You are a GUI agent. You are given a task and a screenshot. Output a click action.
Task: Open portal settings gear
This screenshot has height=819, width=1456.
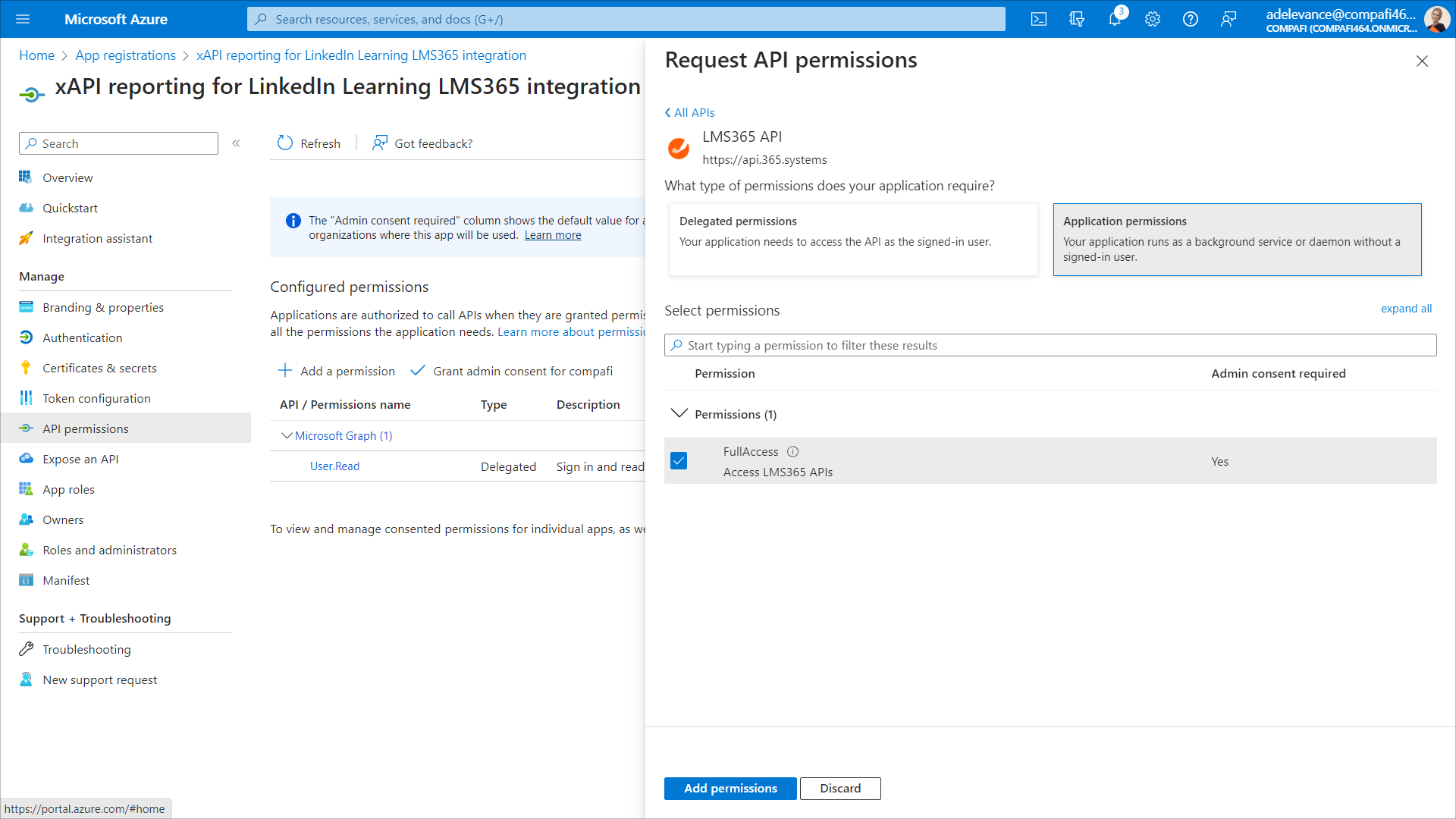[1153, 19]
